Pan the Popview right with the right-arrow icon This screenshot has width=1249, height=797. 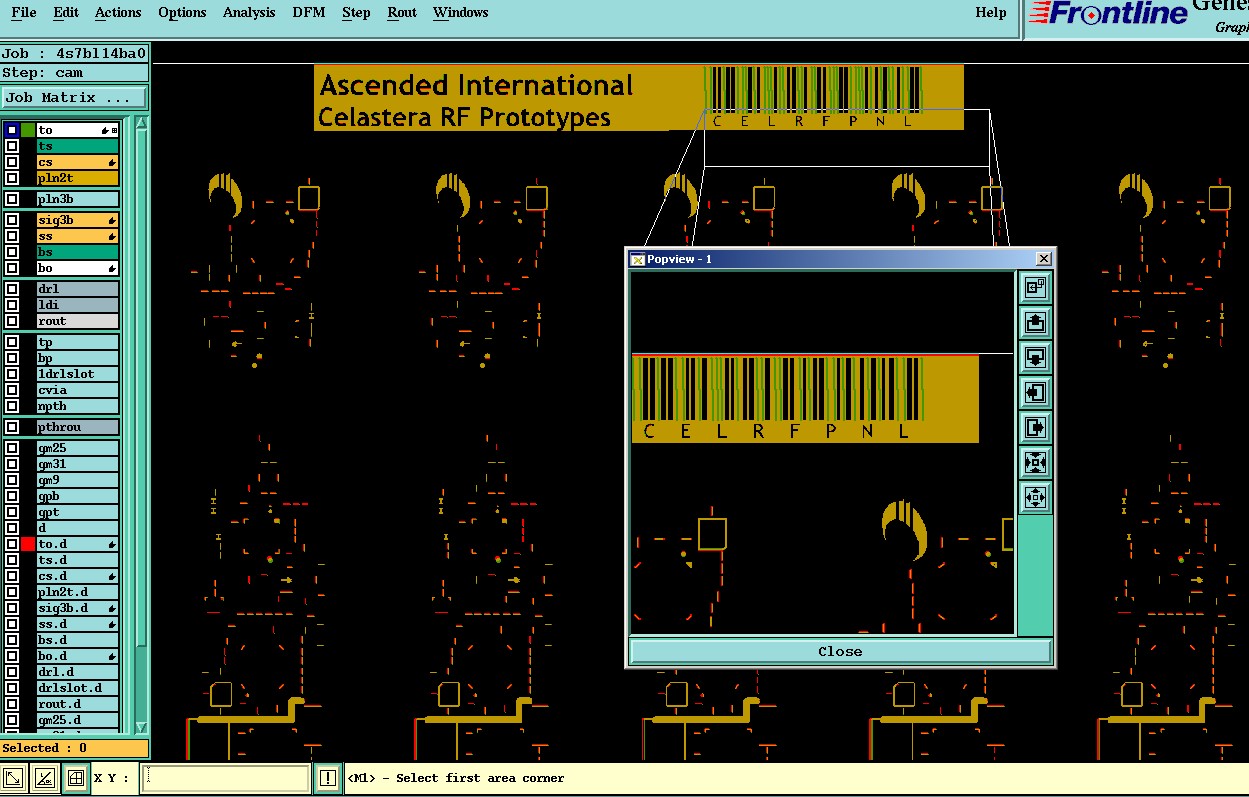click(1035, 427)
